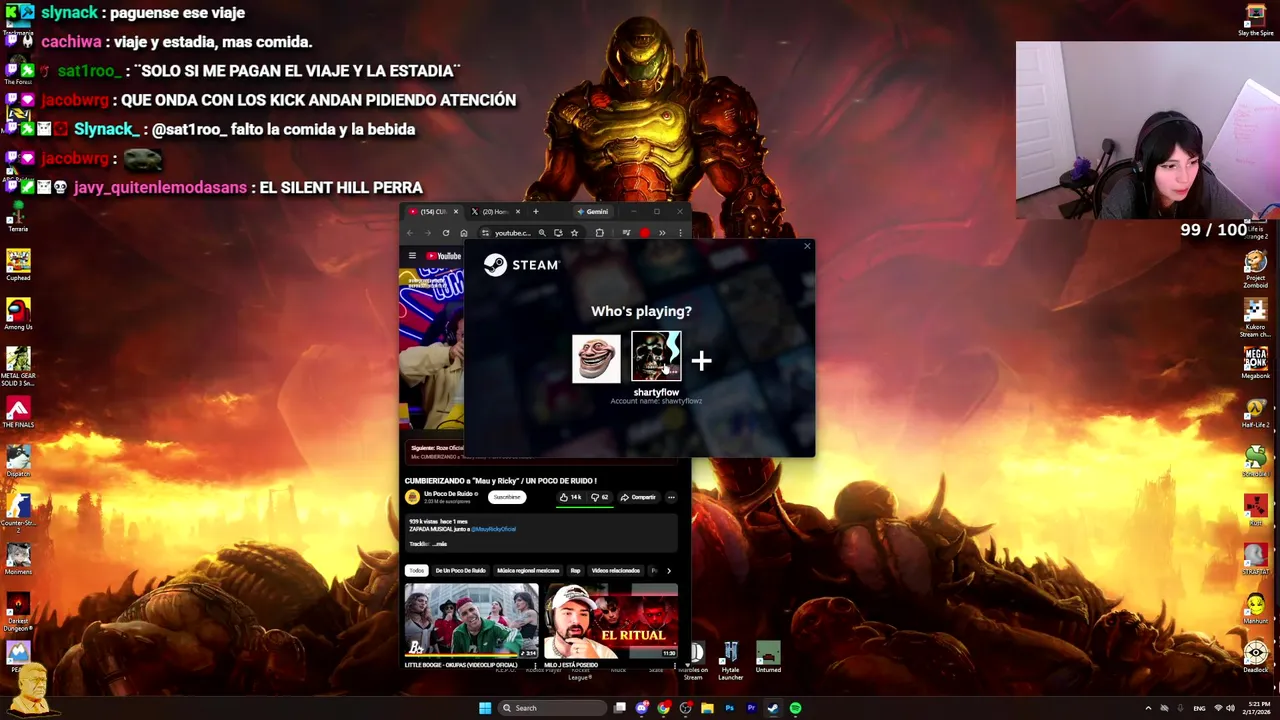Open the Half-Life 2 desktop shortcut
The height and width of the screenshot is (720, 1280).
tap(1255, 412)
